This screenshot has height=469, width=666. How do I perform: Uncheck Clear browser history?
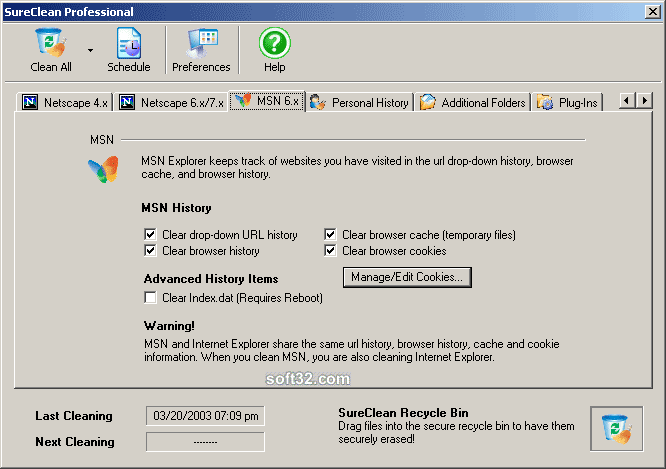tap(150, 251)
